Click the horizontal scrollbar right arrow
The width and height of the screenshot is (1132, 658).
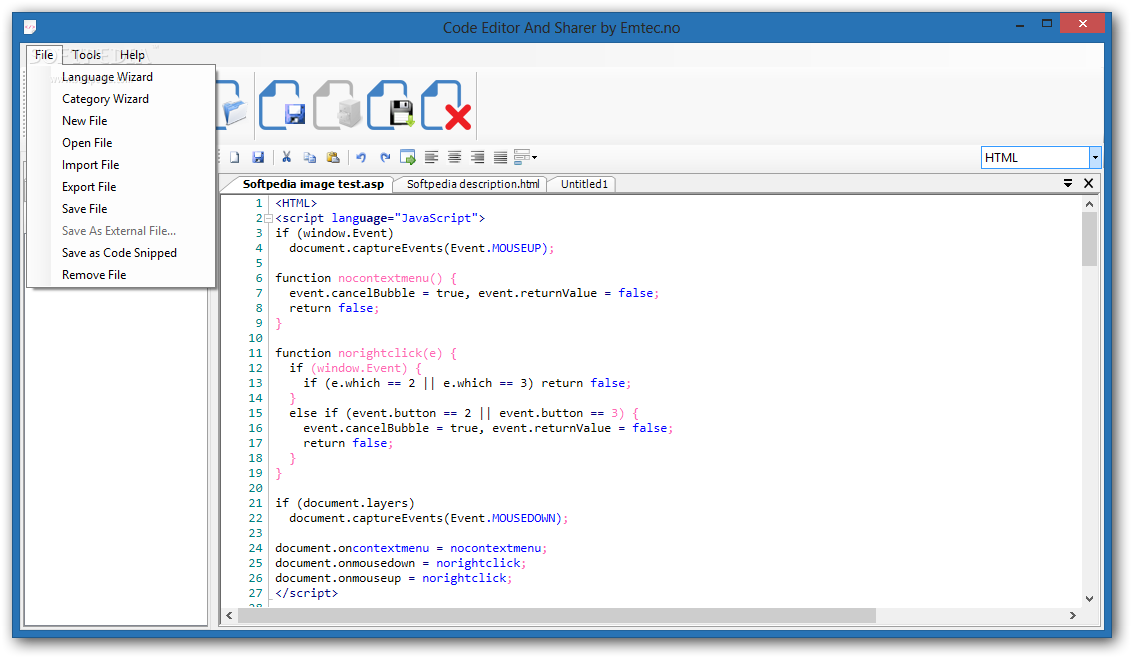(x=1073, y=615)
